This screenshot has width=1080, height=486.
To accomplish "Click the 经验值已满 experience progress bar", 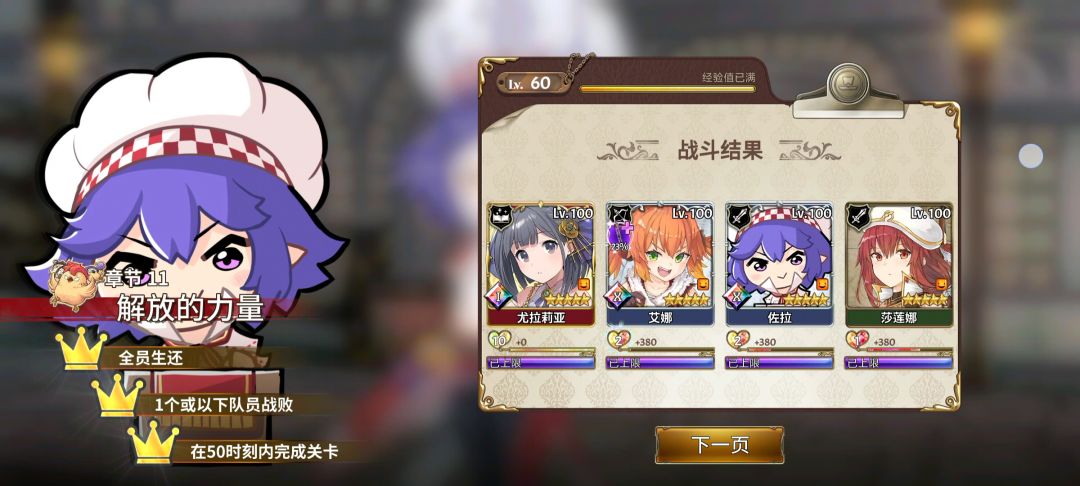I will click(x=667, y=89).
